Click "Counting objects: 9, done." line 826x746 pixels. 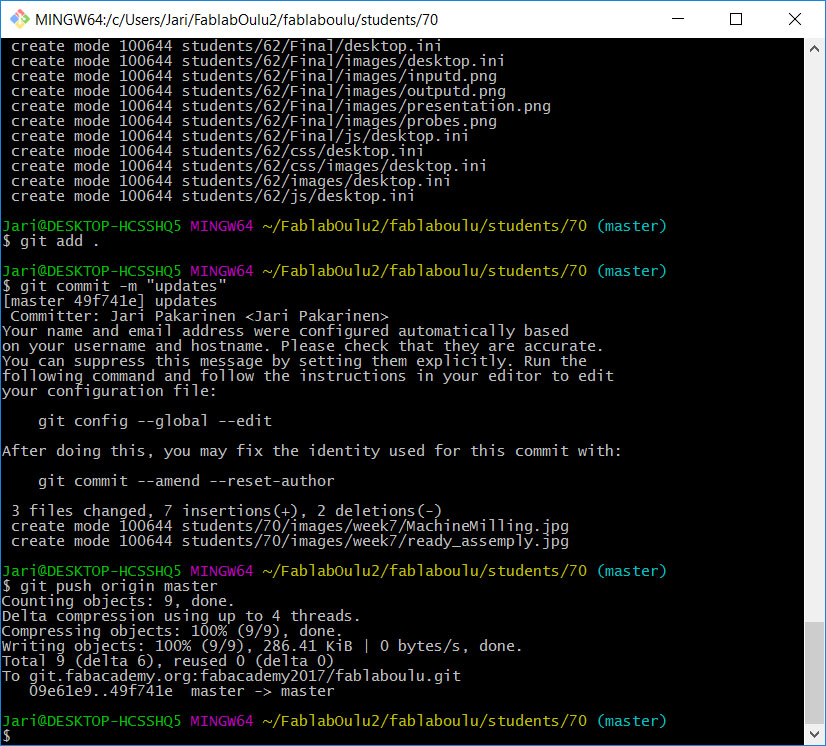118,601
